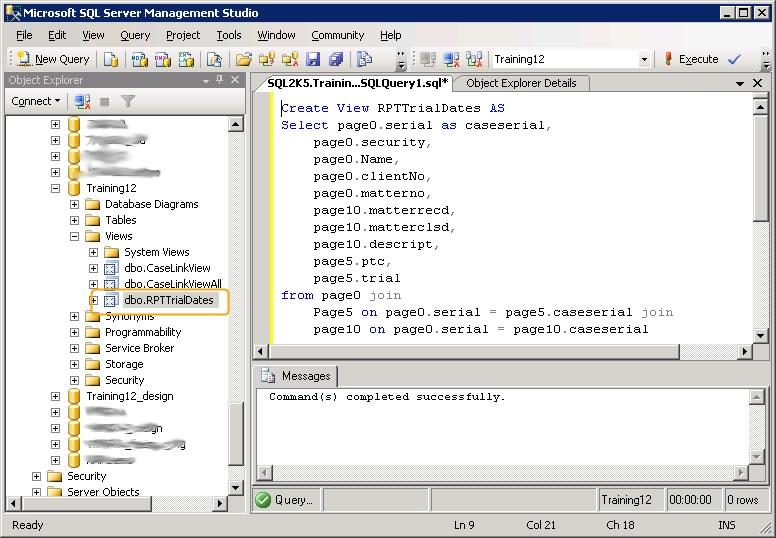This screenshot has width=776, height=538.
Task: Click Disconnect icon in the query toolbar
Action: (451, 59)
